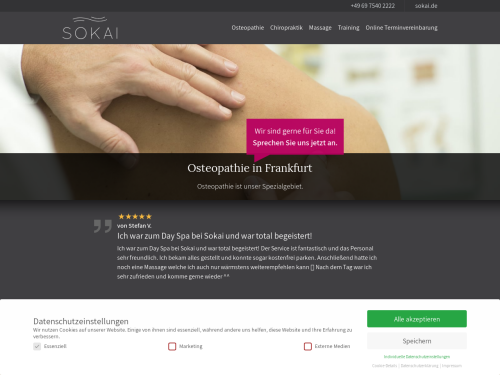Click the five-star rating icons
This screenshot has height=375, width=500.
(x=135, y=217)
